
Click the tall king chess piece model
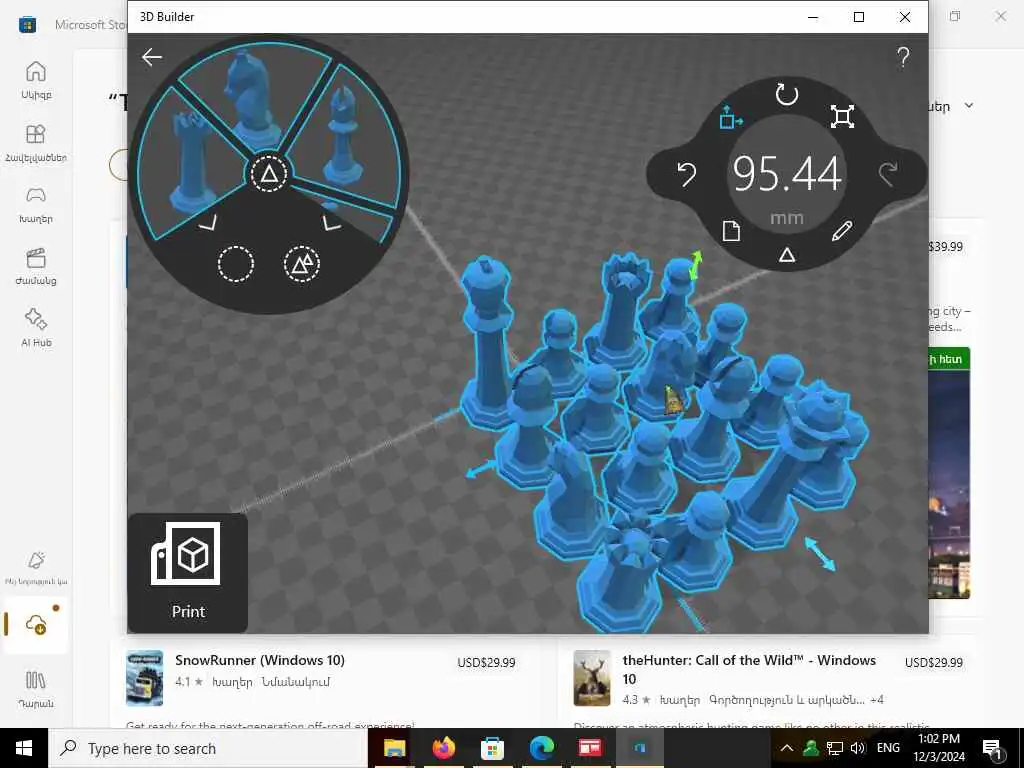(x=488, y=343)
